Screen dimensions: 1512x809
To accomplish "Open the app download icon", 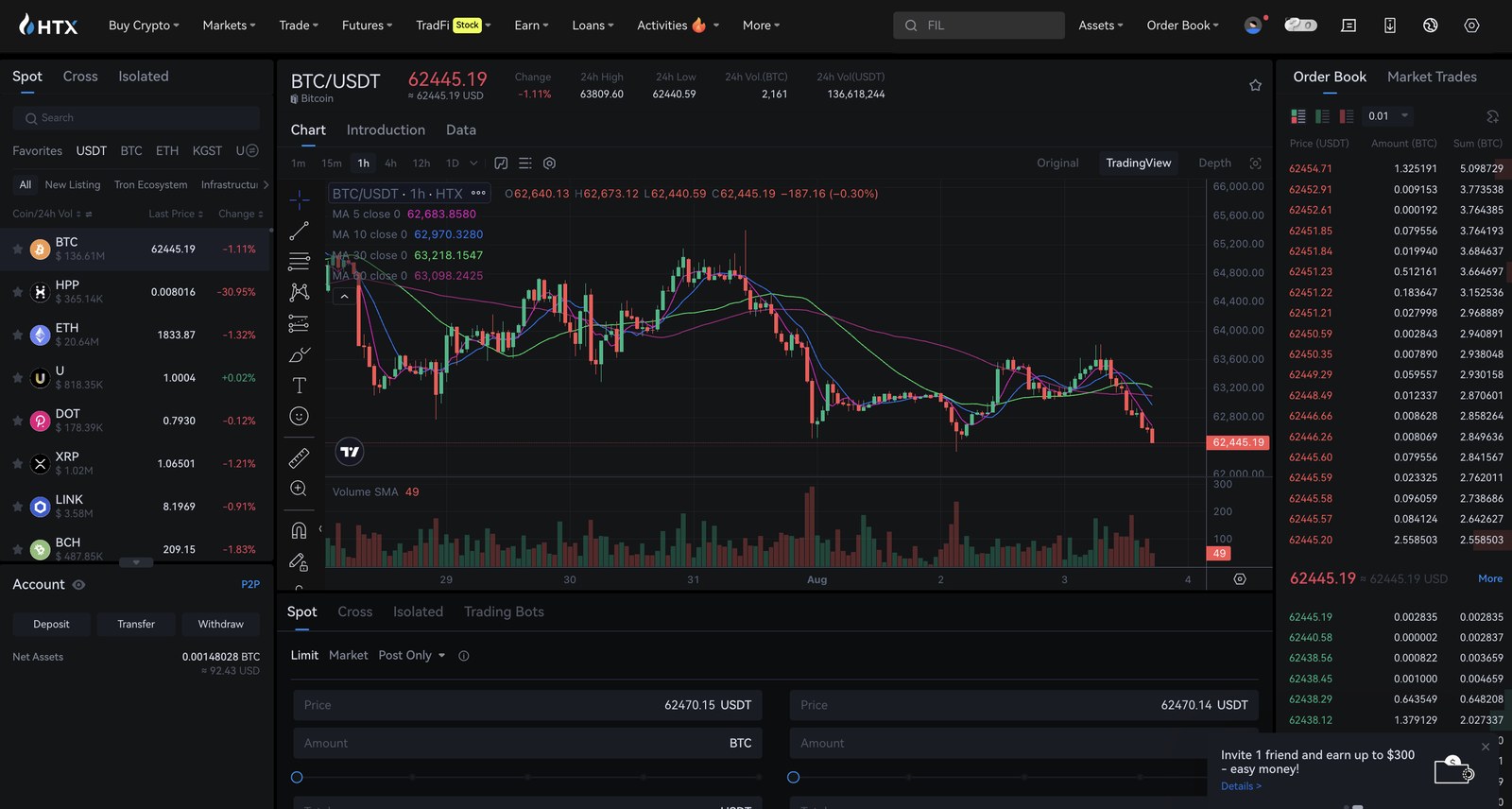I will click(x=1389, y=26).
